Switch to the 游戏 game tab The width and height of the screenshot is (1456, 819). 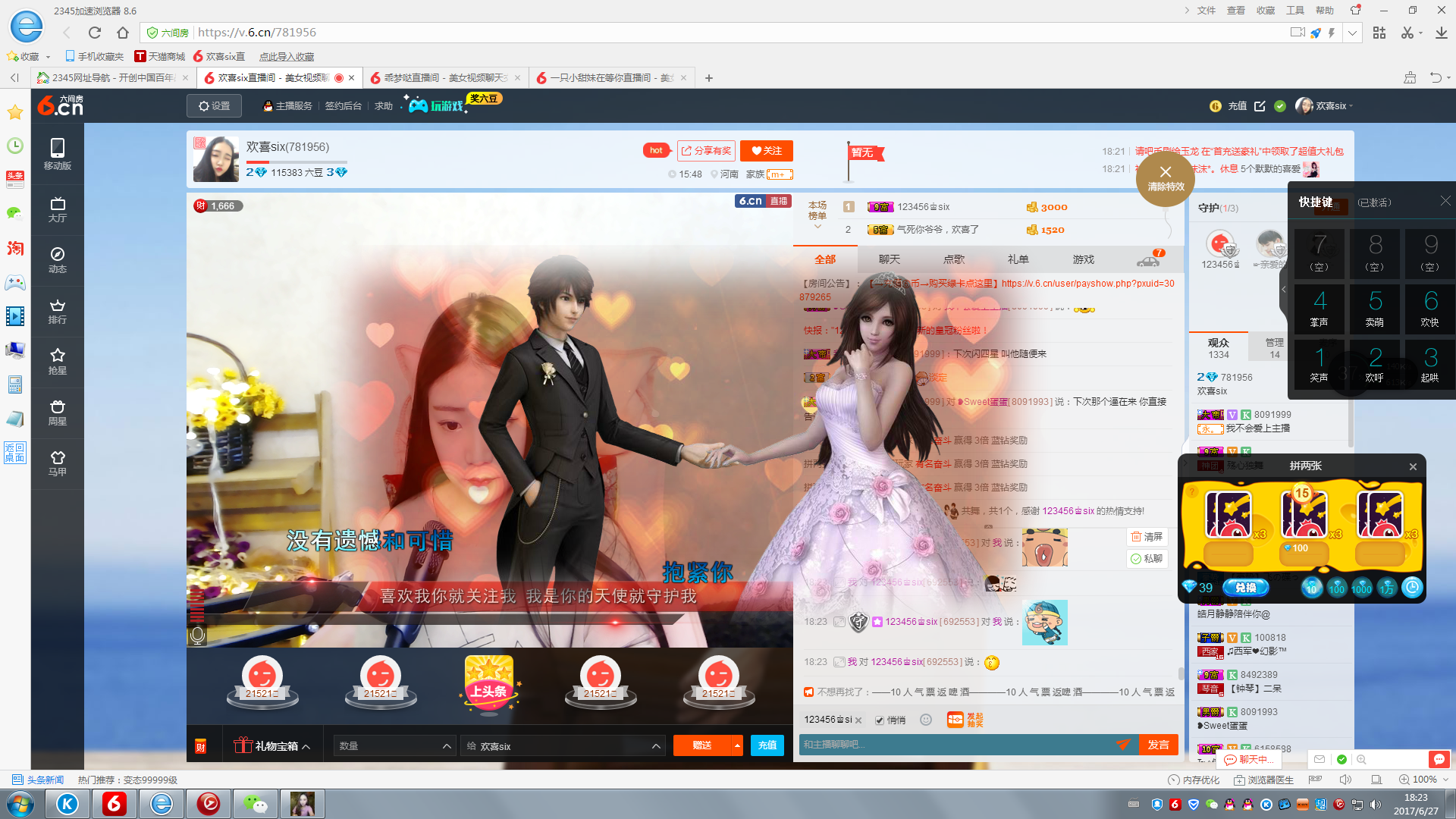1084,259
